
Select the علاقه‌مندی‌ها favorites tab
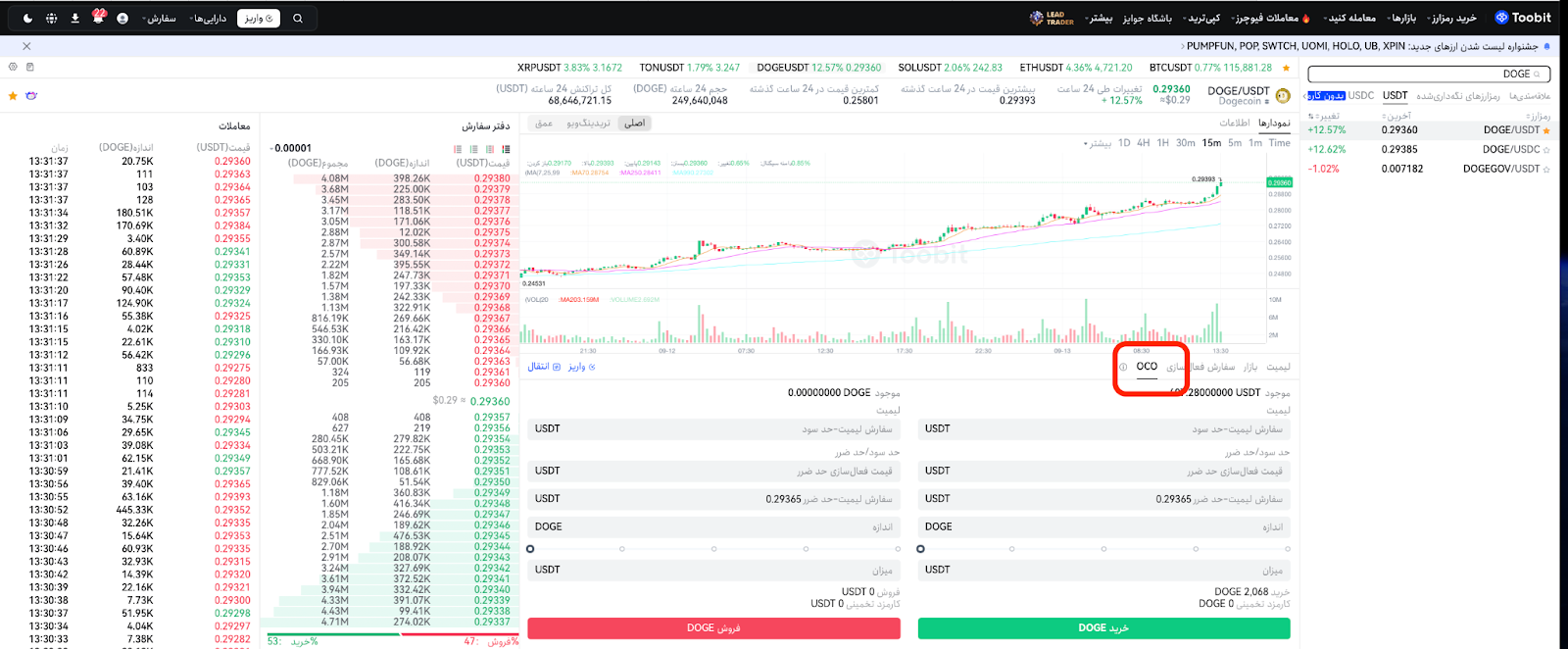[1530, 95]
